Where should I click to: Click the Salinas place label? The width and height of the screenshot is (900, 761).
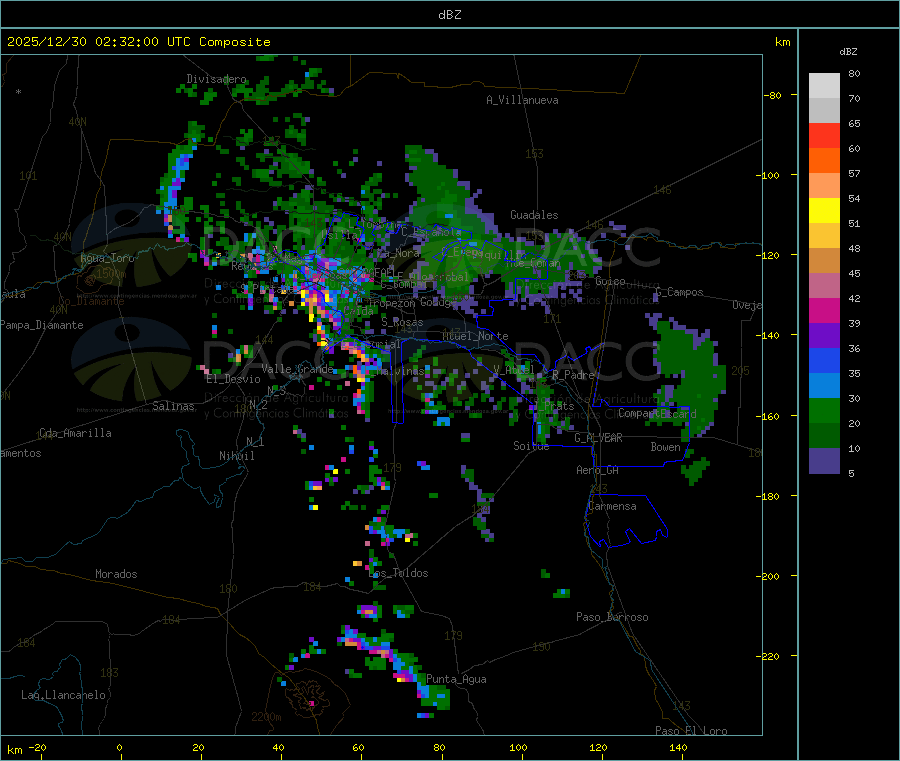(x=173, y=406)
